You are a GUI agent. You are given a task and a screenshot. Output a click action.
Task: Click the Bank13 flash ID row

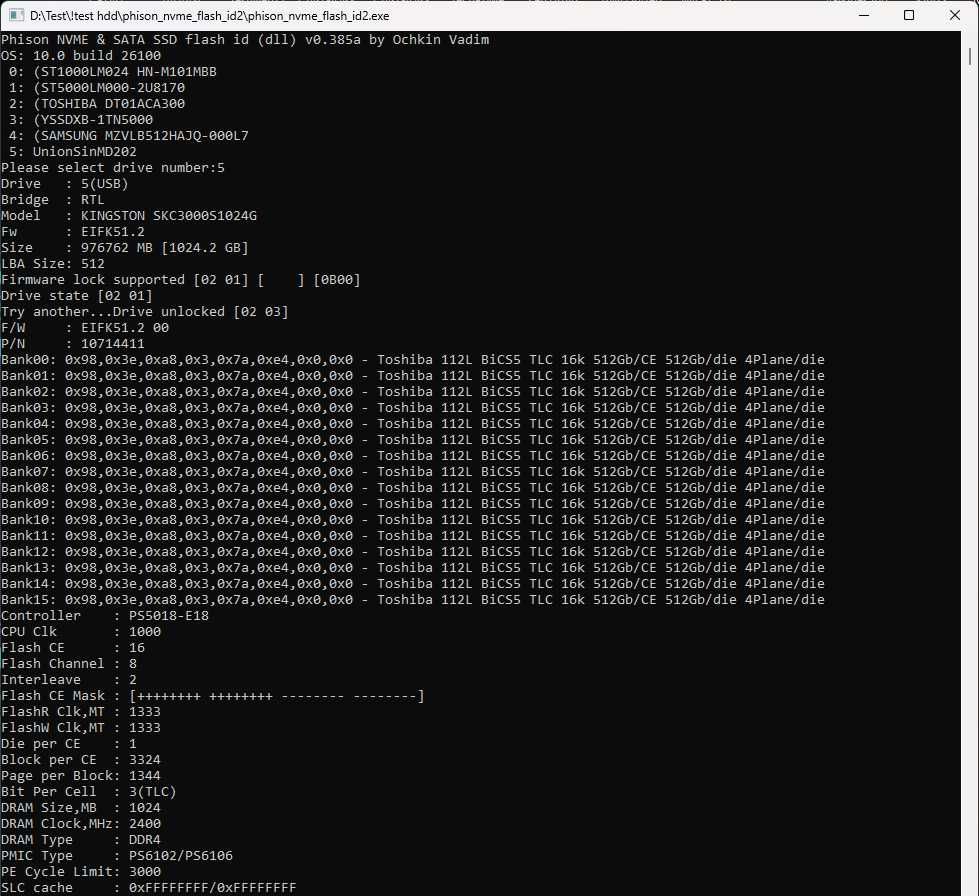pos(413,567)
